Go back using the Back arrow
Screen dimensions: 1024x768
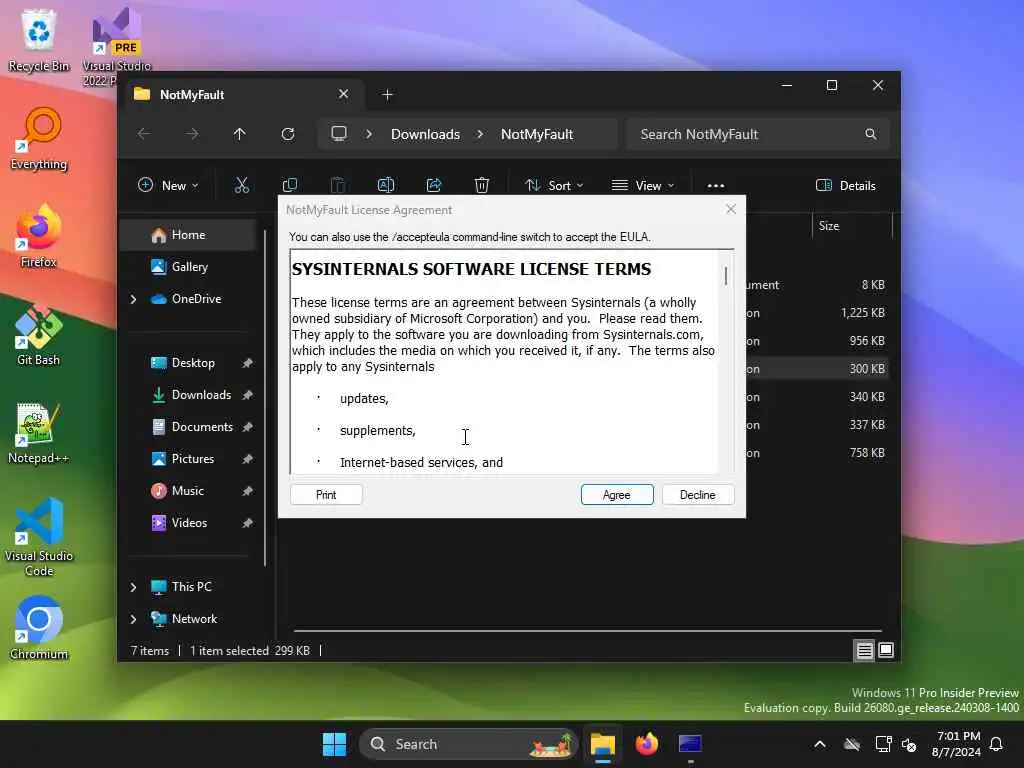[x=144, y=134]
